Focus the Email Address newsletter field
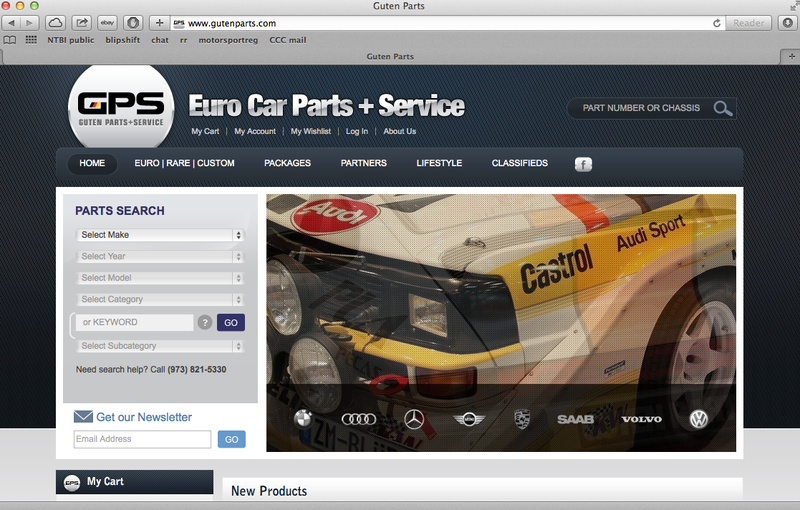 [x=142, y=439]
